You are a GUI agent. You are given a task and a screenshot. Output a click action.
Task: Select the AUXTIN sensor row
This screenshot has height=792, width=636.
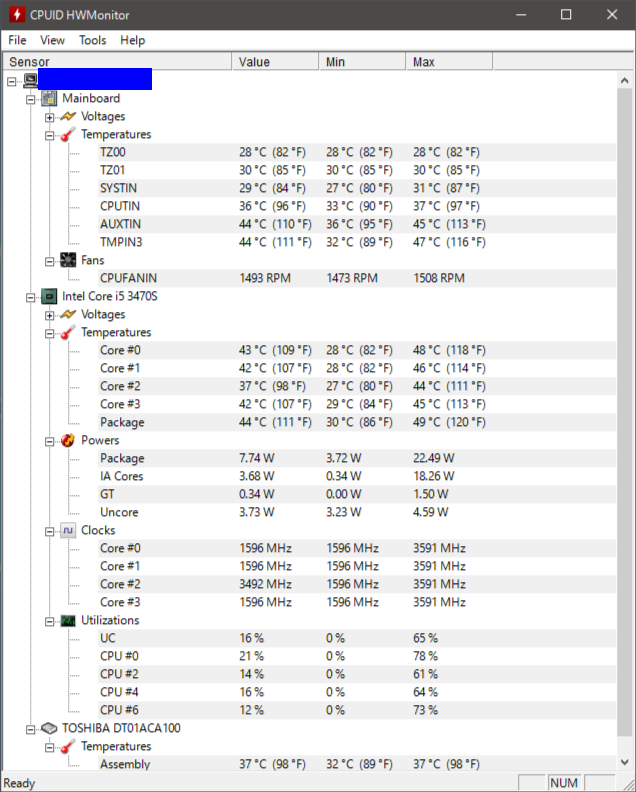pos(357,224)
